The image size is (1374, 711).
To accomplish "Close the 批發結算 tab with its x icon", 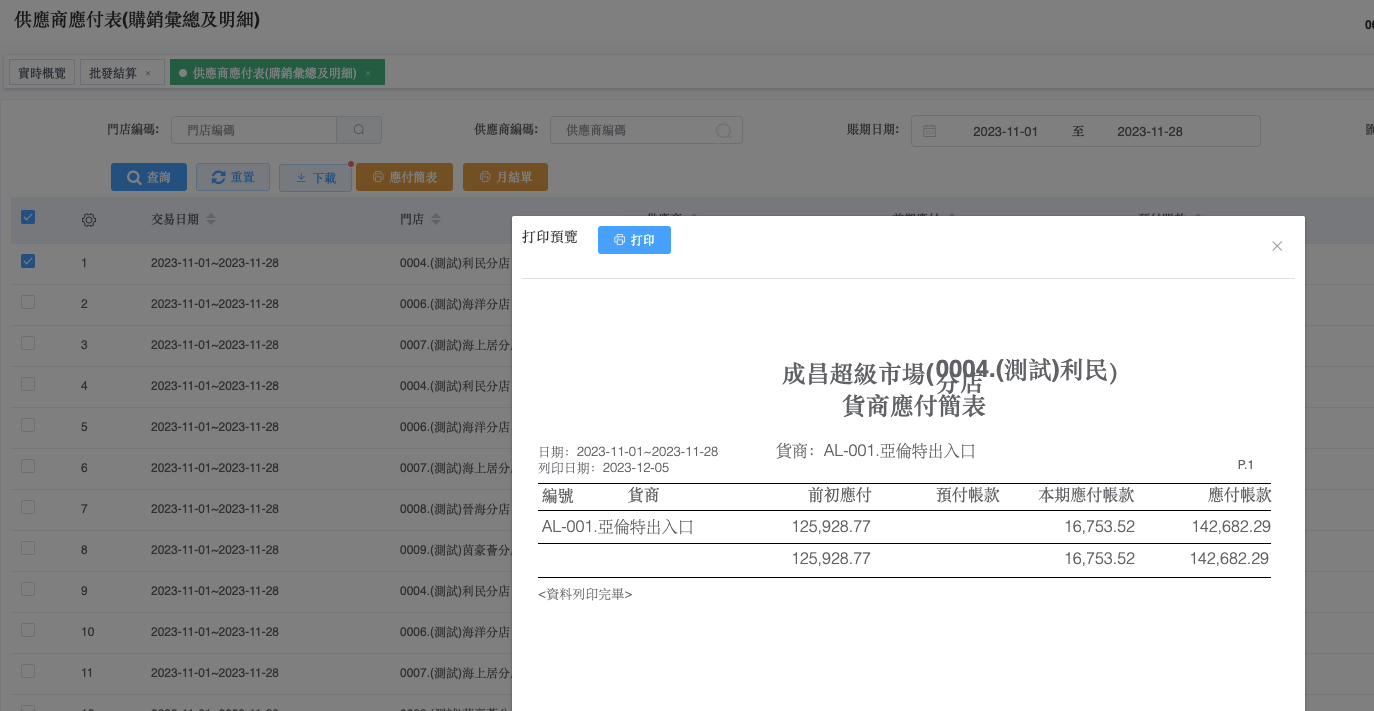I will pos(148,73).
